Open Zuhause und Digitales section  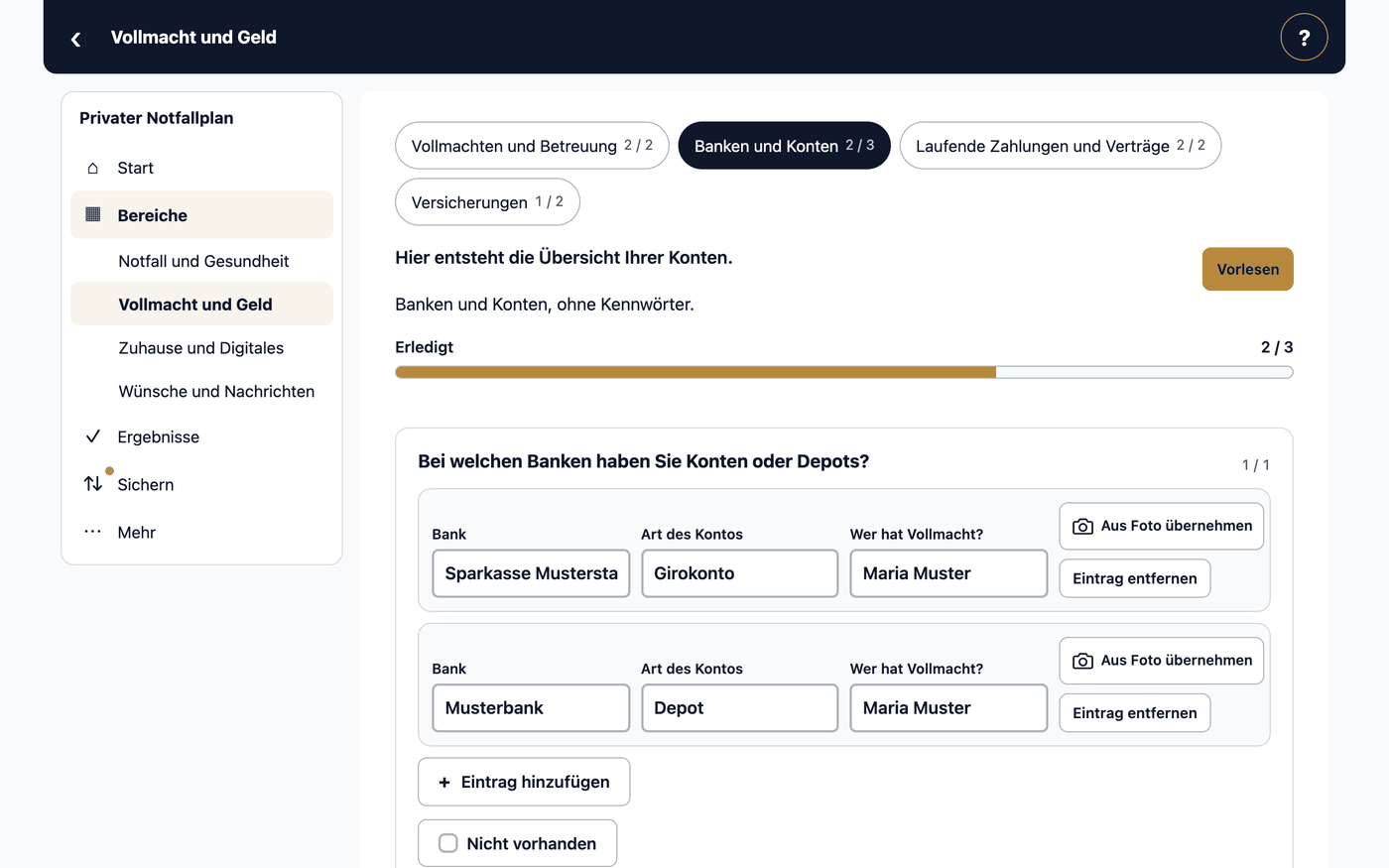202,348
